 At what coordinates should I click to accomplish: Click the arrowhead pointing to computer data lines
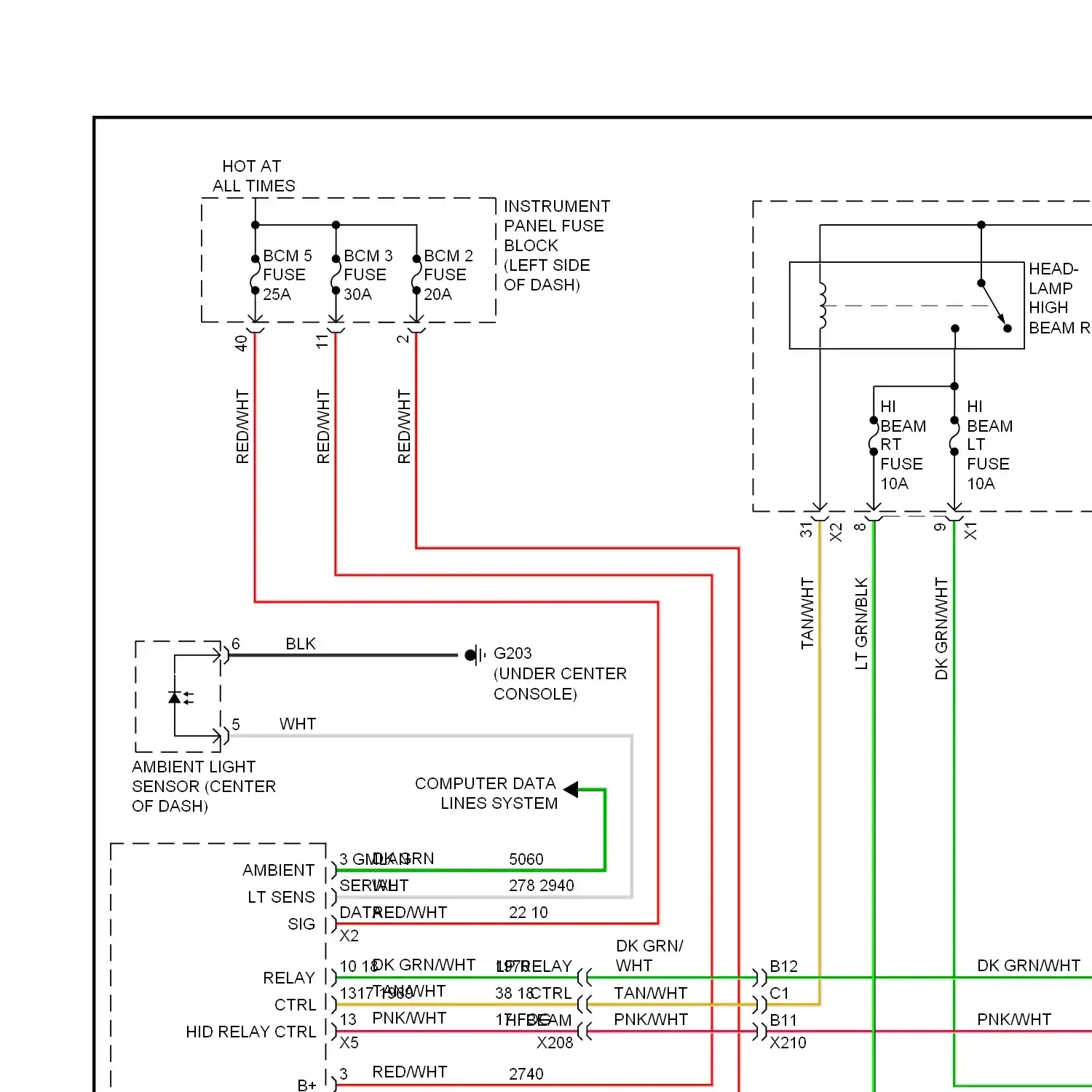571,790
